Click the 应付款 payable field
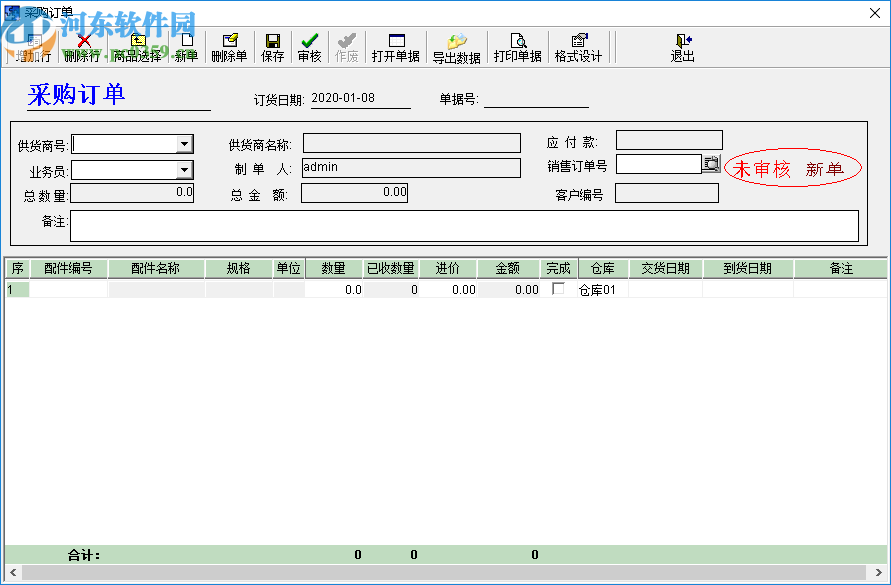The image size is (891, 585). coord(669,140)
